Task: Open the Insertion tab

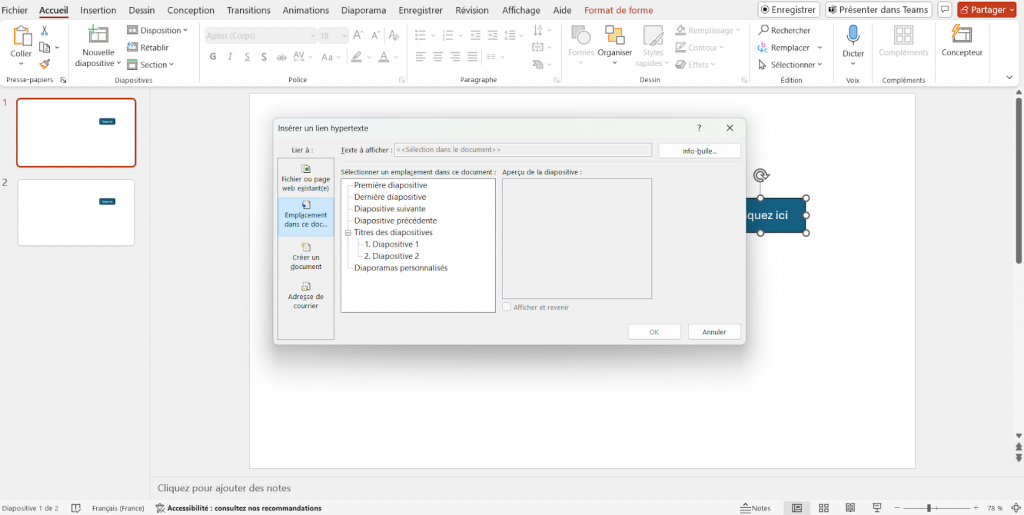Action: [x=98, y=10]
